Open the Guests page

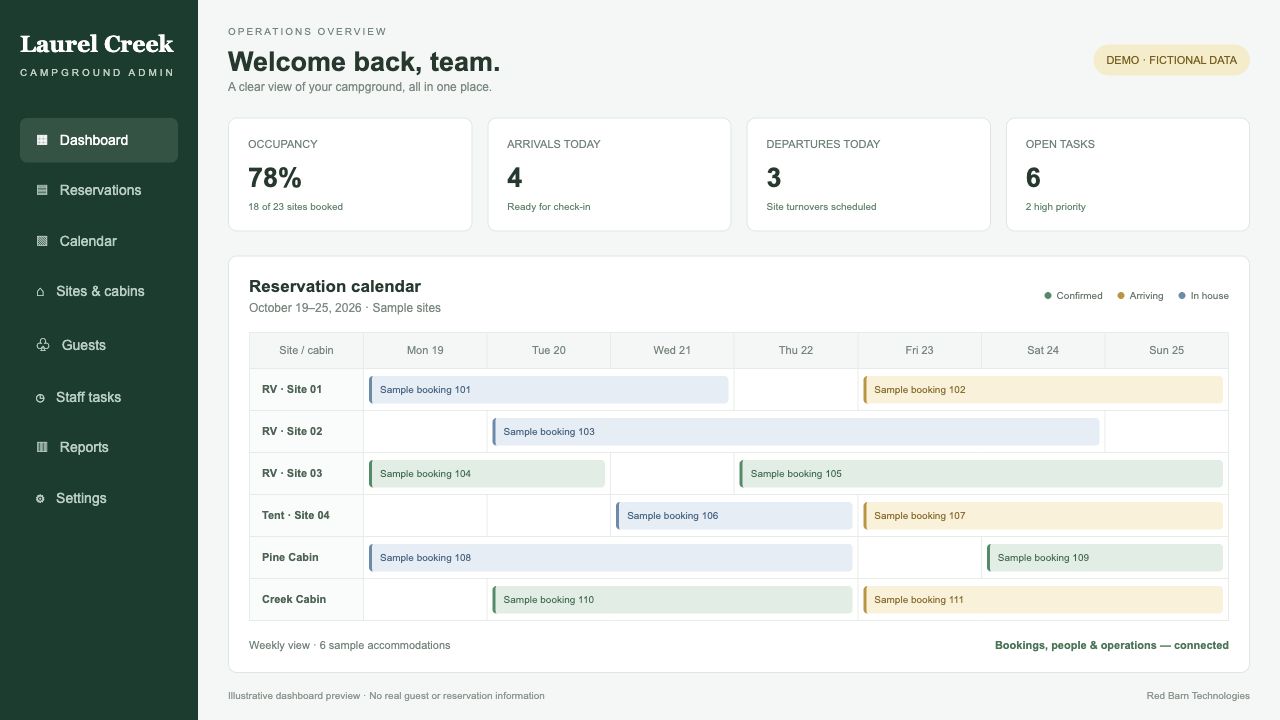tap(99, 345)
